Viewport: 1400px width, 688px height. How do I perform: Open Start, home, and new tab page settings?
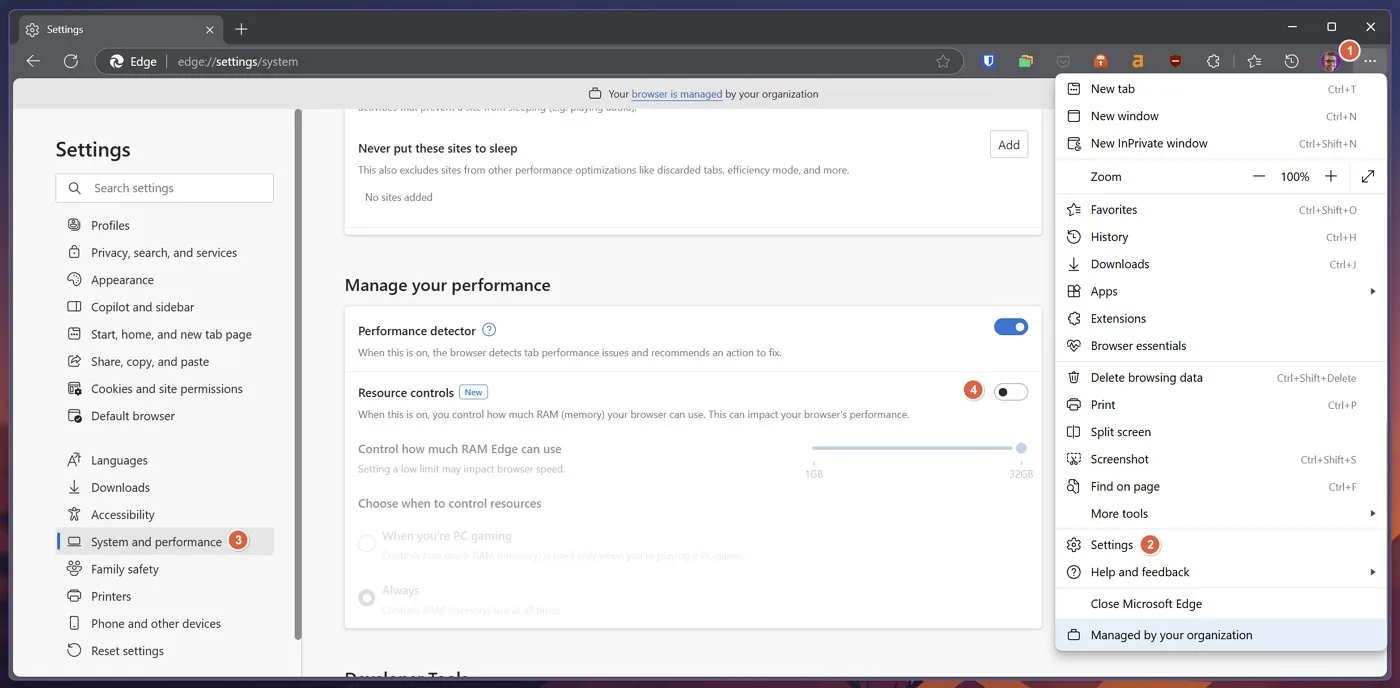point(165,334)
